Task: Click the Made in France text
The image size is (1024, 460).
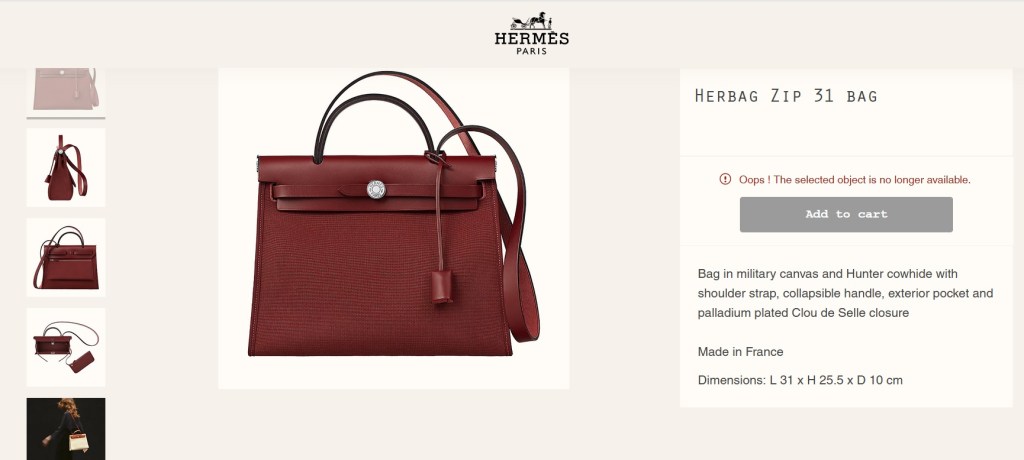Action: click(x=740, y=352)
